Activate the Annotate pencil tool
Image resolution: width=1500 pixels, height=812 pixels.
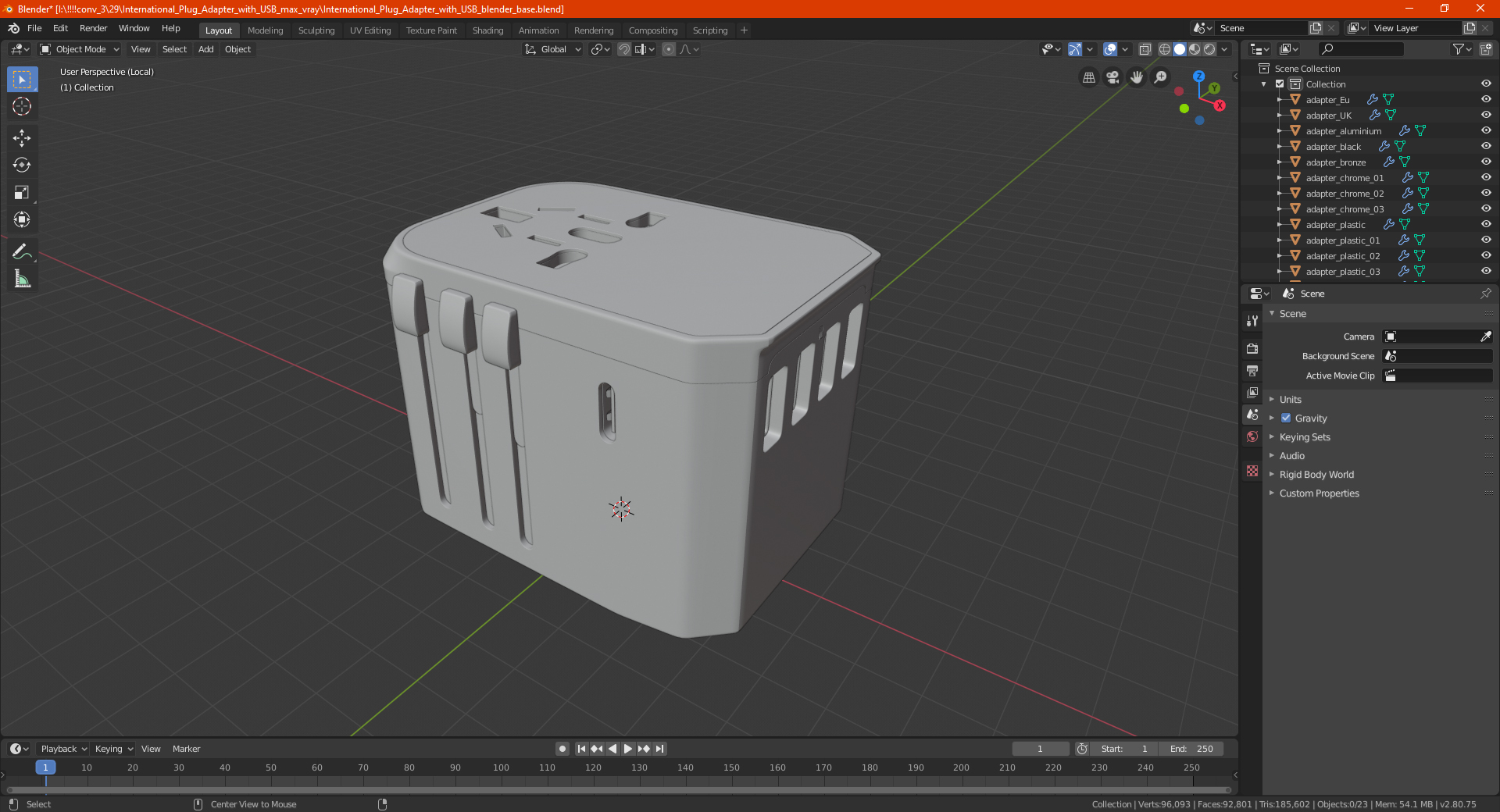coord(22,251)
